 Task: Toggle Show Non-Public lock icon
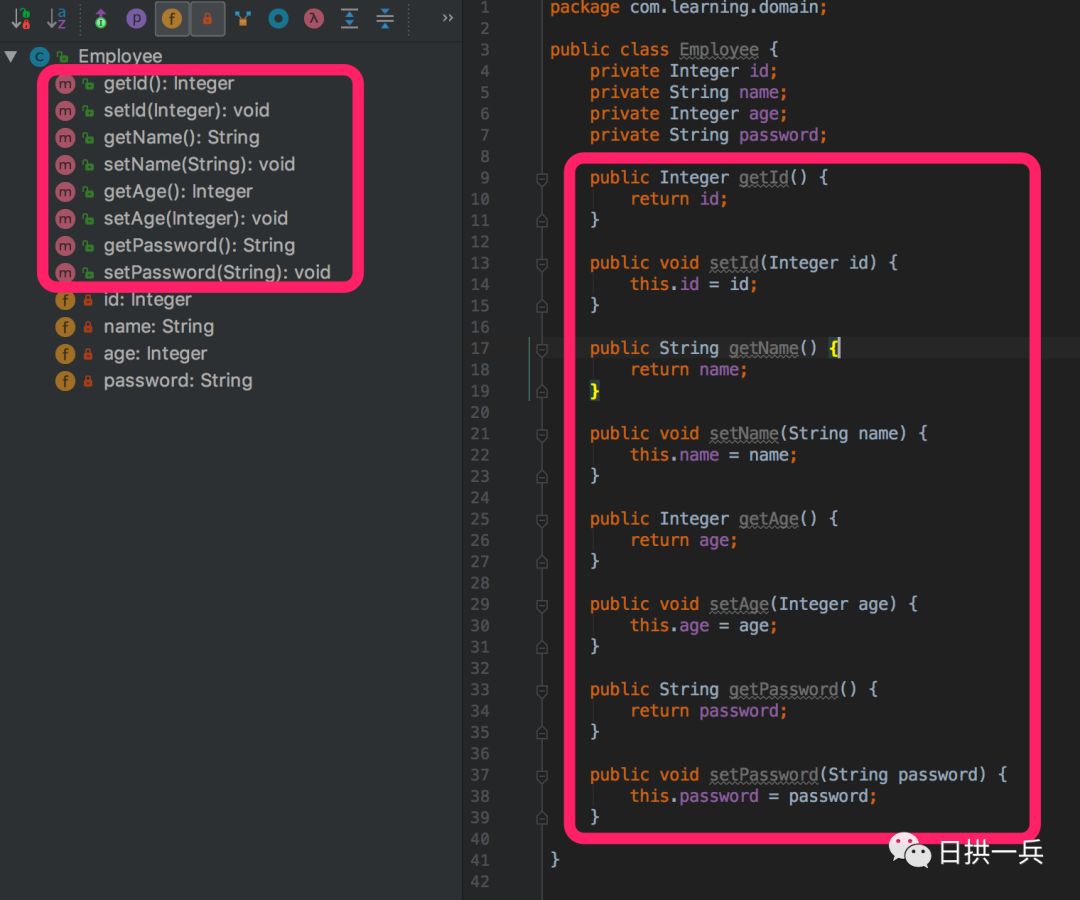click(x=207, y=19)
